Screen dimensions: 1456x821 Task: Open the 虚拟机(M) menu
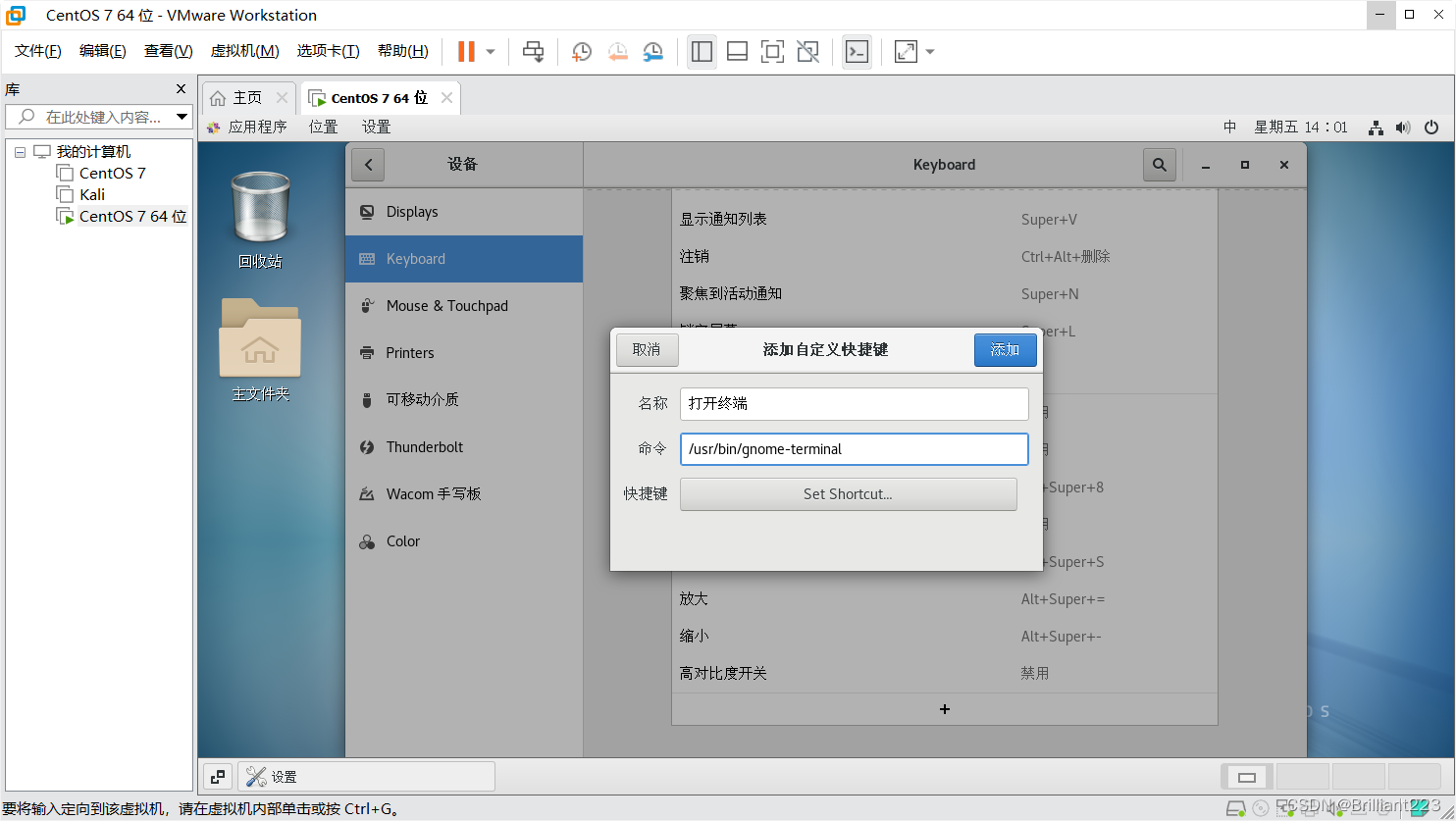[245, 51]
